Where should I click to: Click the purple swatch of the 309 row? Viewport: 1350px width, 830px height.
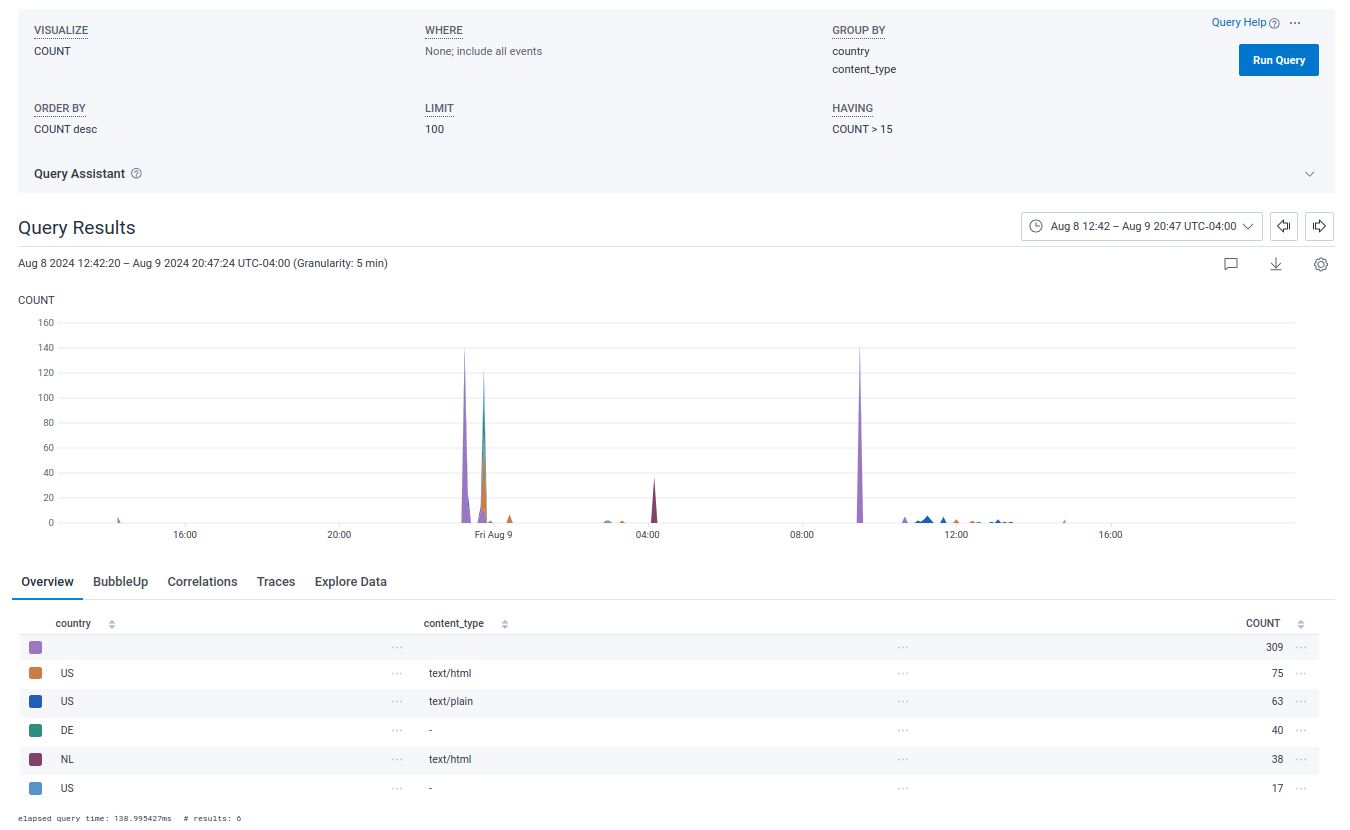36,648
